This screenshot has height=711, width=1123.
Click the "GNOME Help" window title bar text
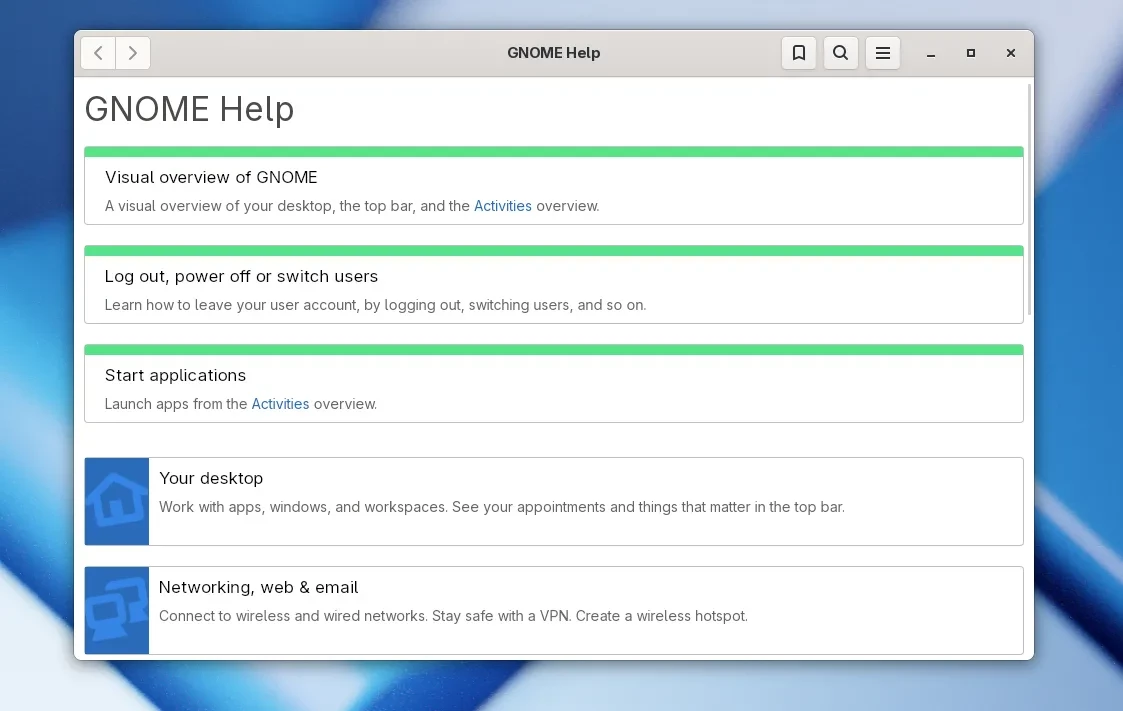tap(553, 53)
